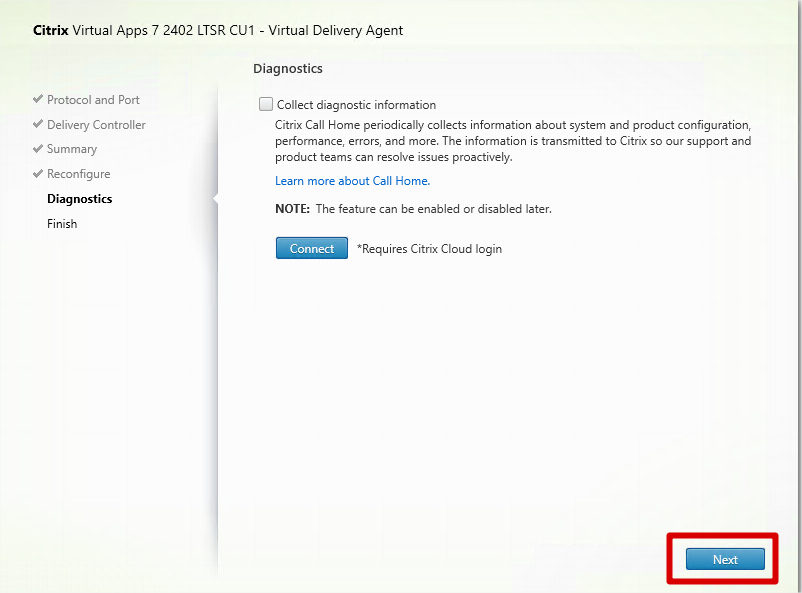Select Diagnostics step in sidebar
Viewport: 802px width, 593px height.
(79, 199)
